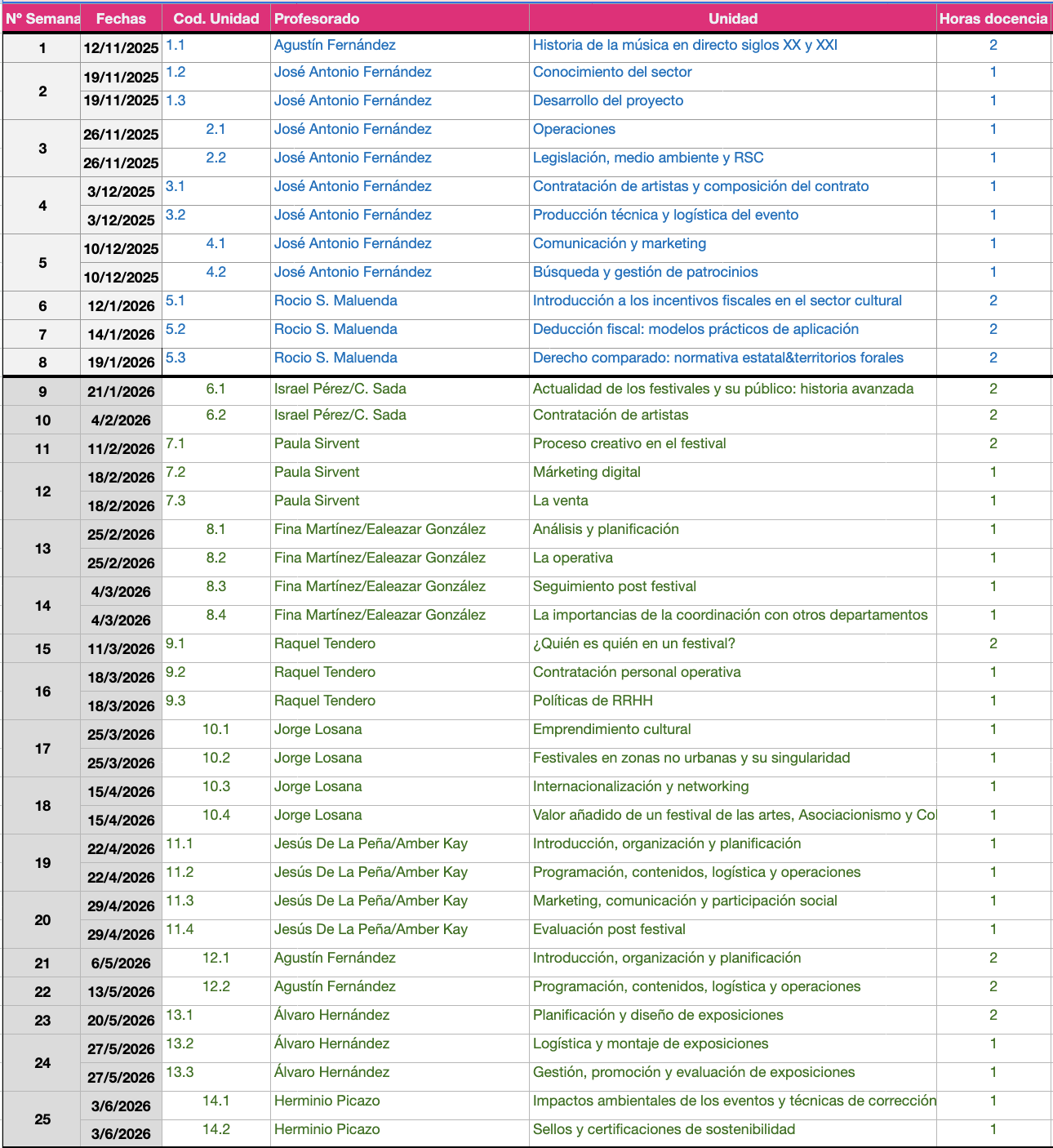
Task: Click "Sellos y certificaciones de sostenibilidad" cell
Action: pyautogui.click(x=664, y=1130)
